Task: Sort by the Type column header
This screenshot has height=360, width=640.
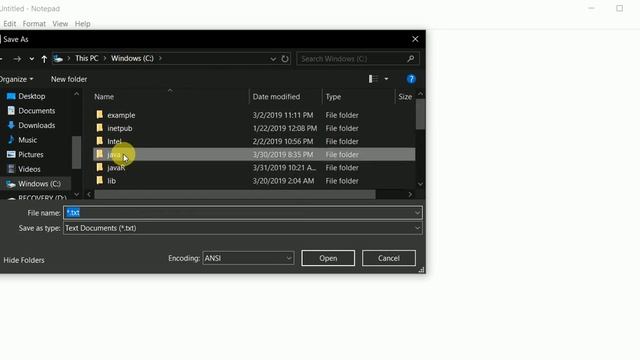Action: click(x=333, y=97)
